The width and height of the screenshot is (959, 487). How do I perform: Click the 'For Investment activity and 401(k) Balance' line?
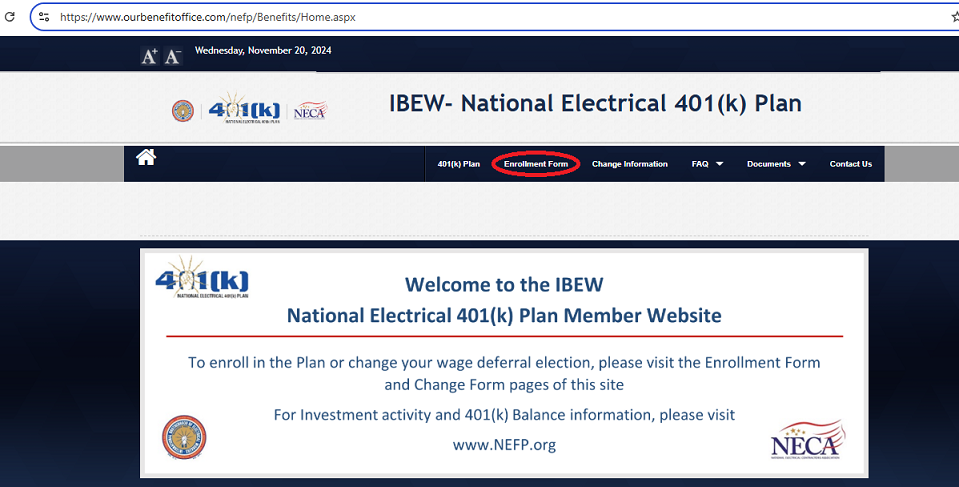(504, 415)
